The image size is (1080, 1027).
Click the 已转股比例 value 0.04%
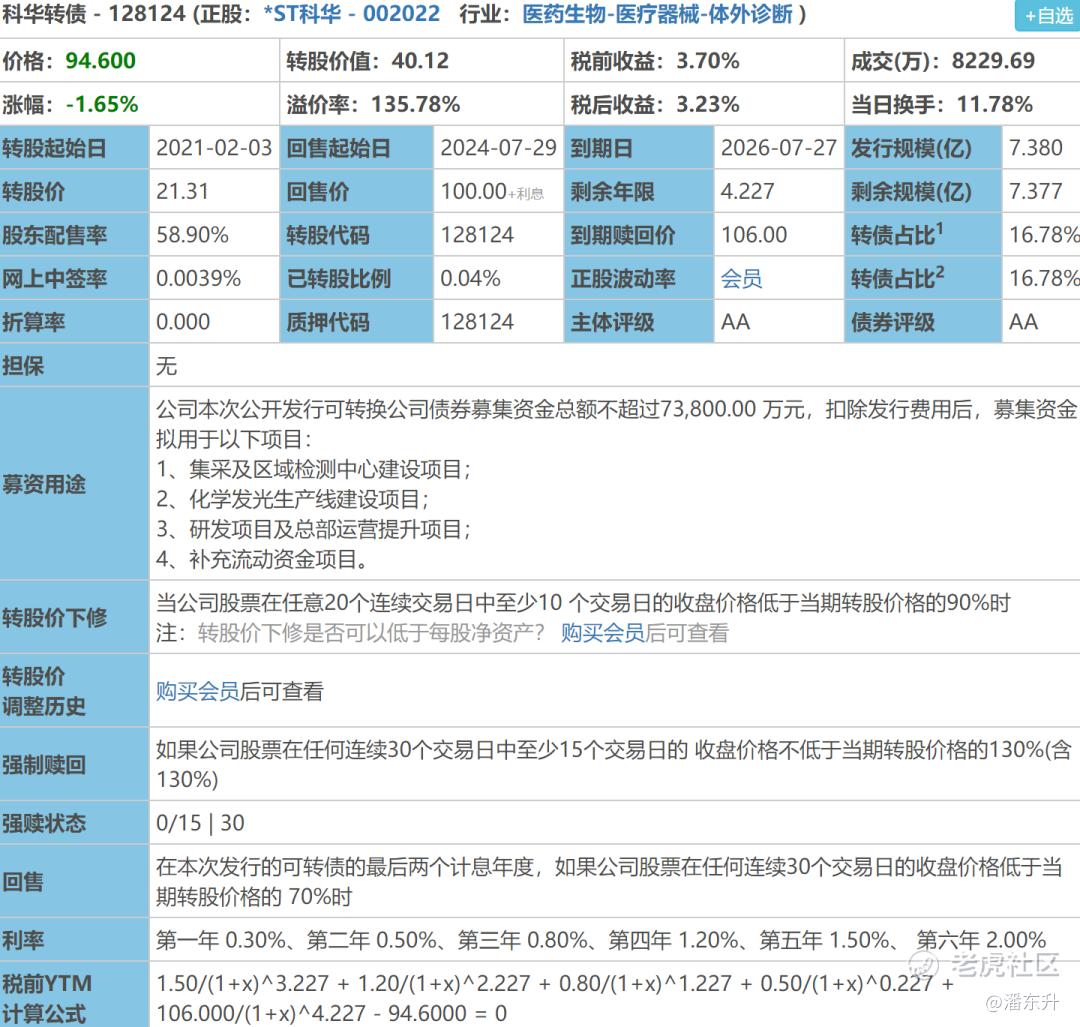pos(470,278)
